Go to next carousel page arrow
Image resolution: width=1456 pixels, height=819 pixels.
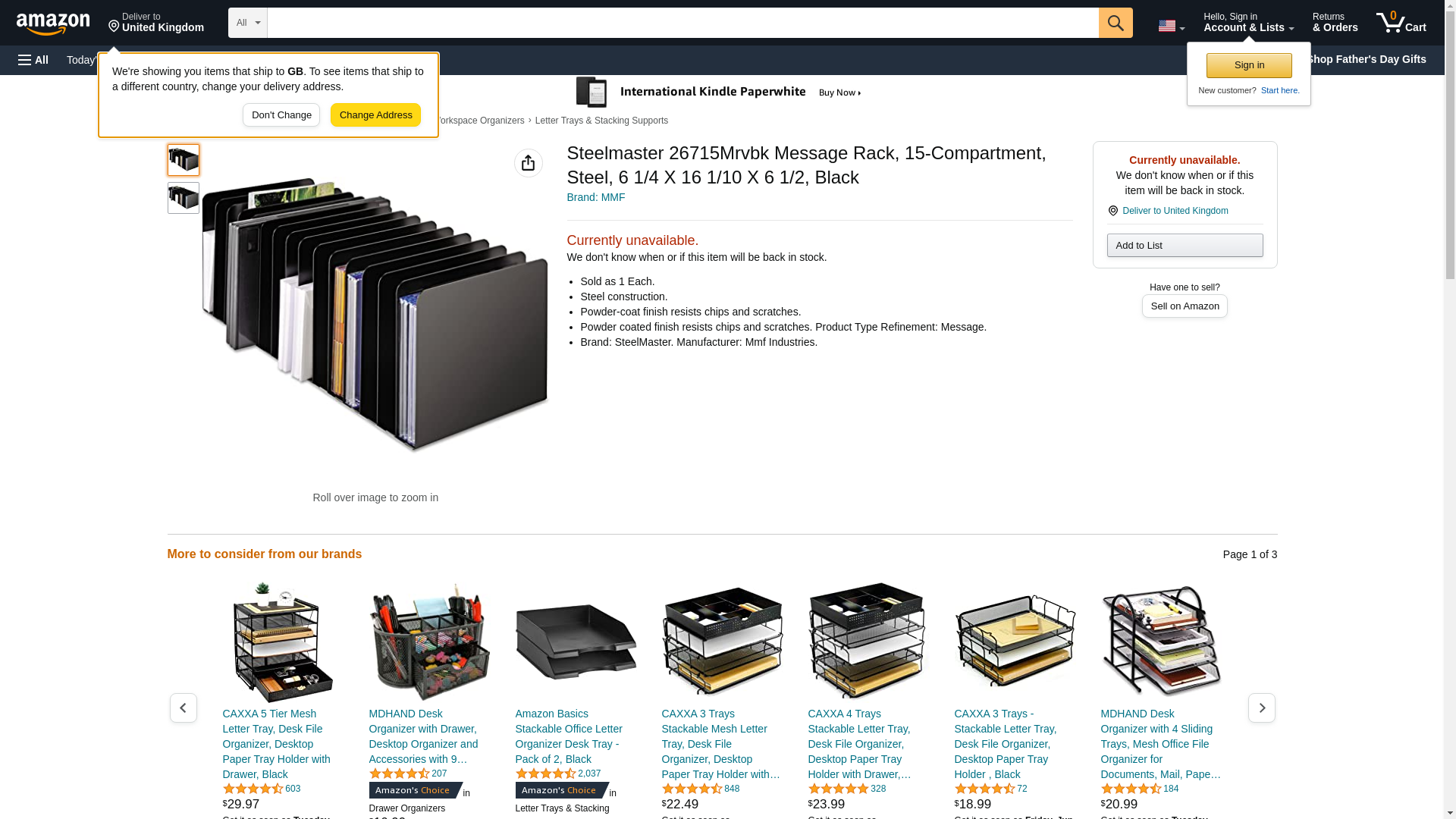pyautogui.click(x=1262, y=708)
